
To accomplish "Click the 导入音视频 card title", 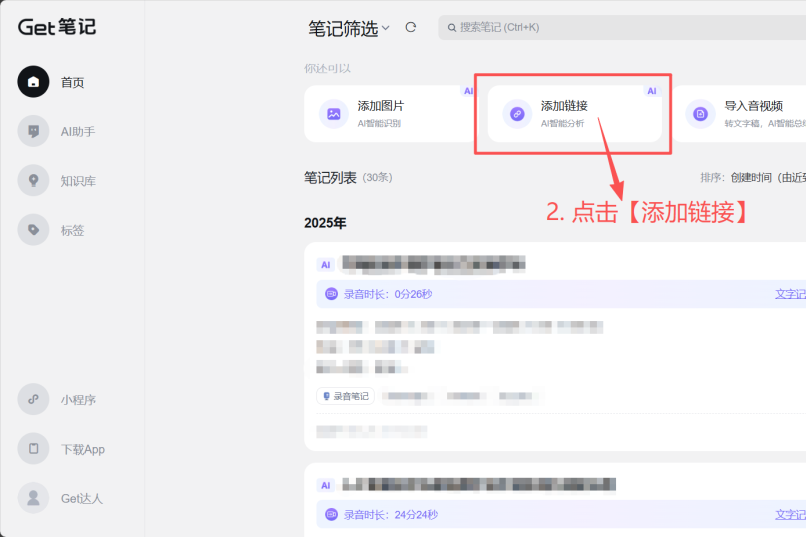I will click(754, 106).
